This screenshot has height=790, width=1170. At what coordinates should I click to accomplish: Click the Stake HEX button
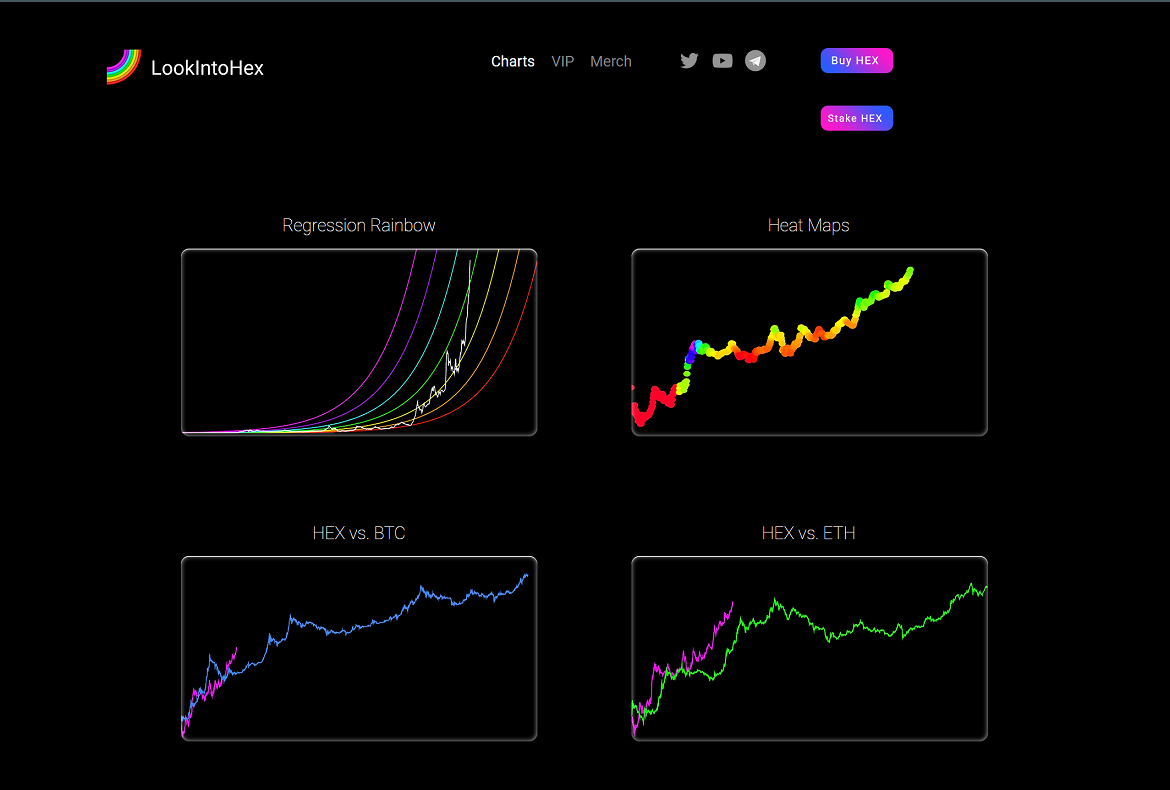coord(857,118)
